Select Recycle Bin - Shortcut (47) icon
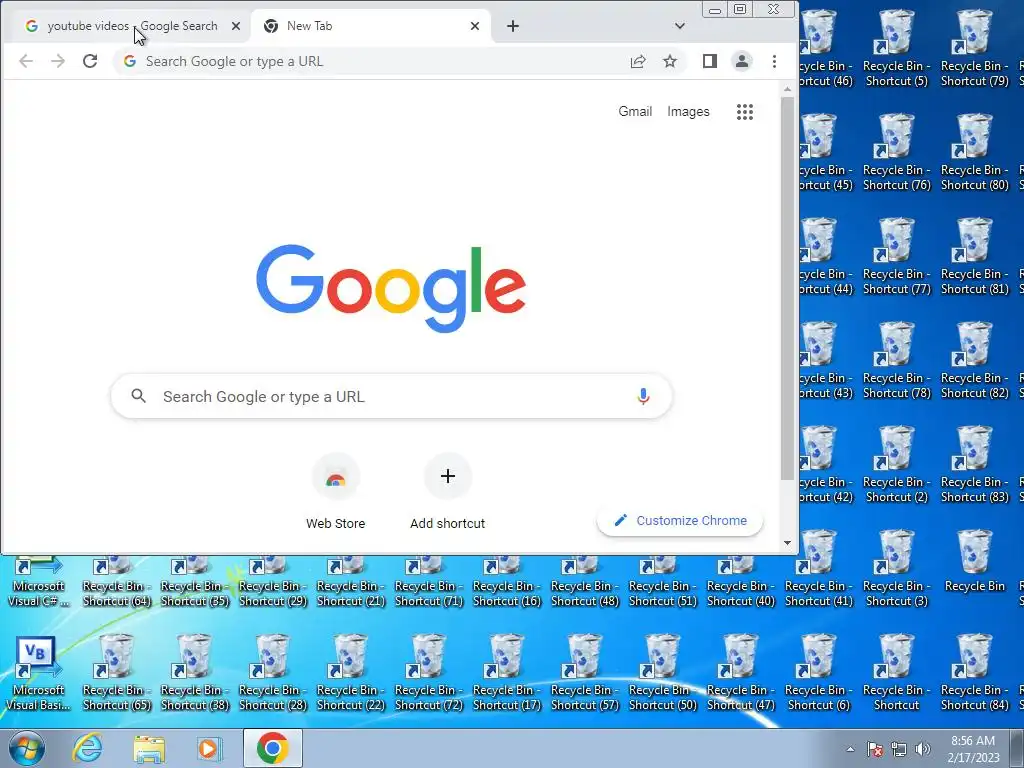This screenshot has height=768, width=1024. [x=741, y=673]
